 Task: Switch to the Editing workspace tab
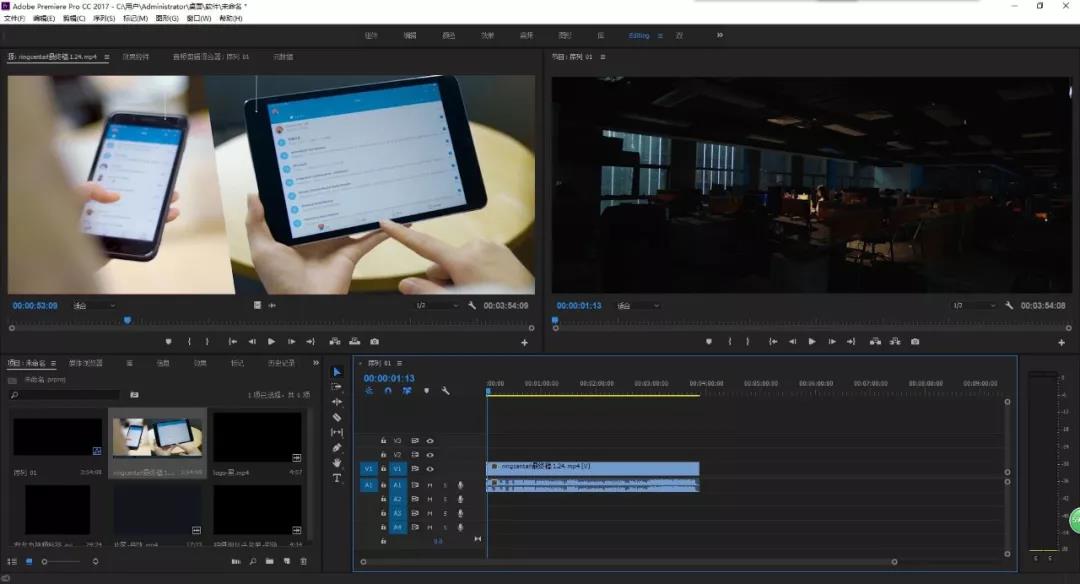point(639,35)
